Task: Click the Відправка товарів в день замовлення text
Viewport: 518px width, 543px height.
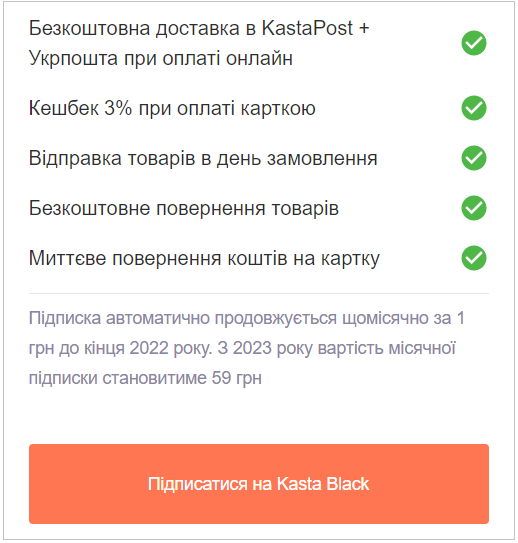Action: (203, 158)
